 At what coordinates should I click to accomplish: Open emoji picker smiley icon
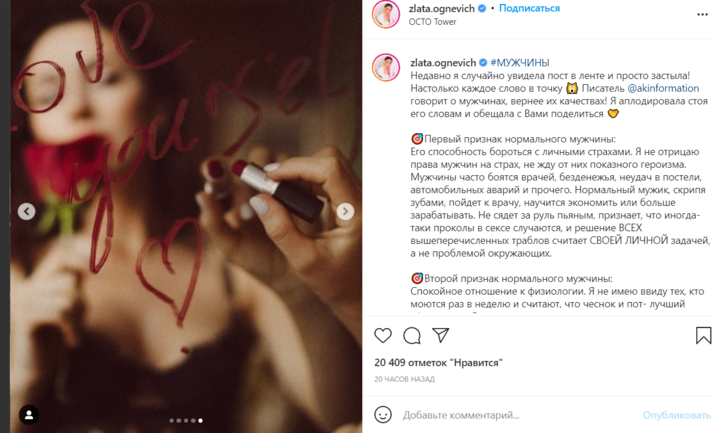(x=383, y=415)
